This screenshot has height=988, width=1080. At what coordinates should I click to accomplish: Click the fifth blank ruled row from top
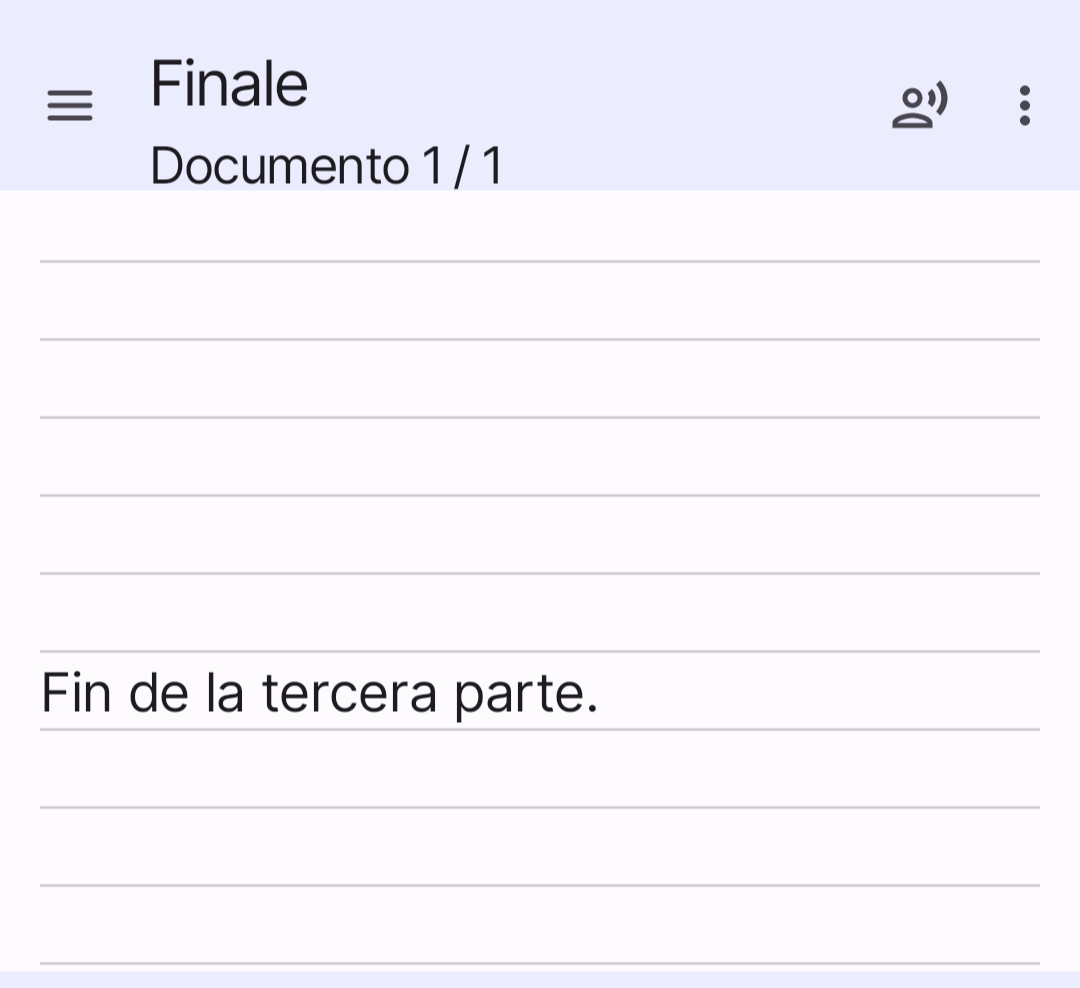(x=540, y=535)
